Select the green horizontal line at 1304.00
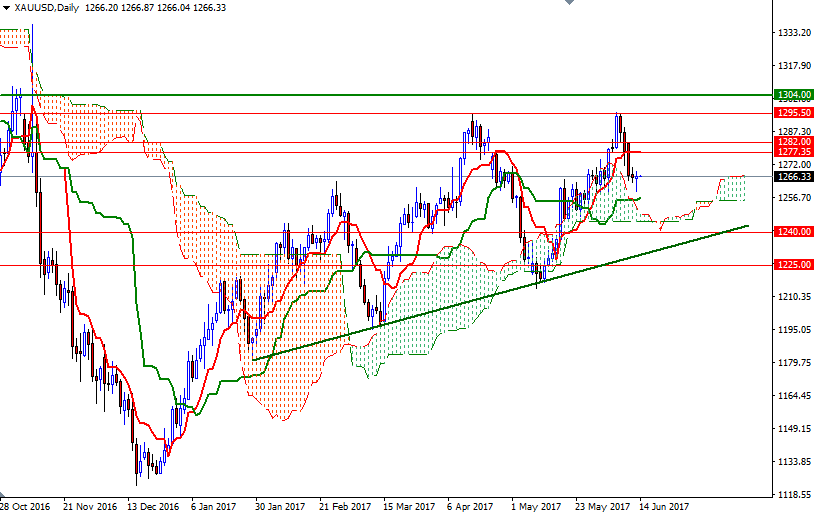Screen dimensions: 814x514 pos(400,95)
